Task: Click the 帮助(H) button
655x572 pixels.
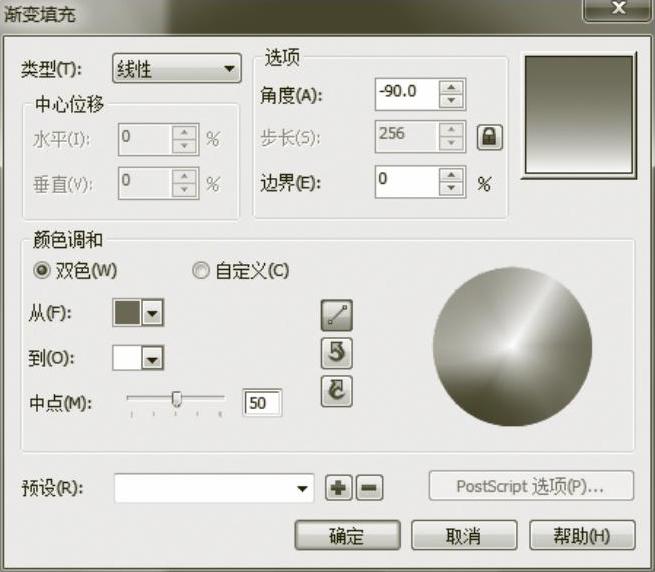Action: [582, 535]
